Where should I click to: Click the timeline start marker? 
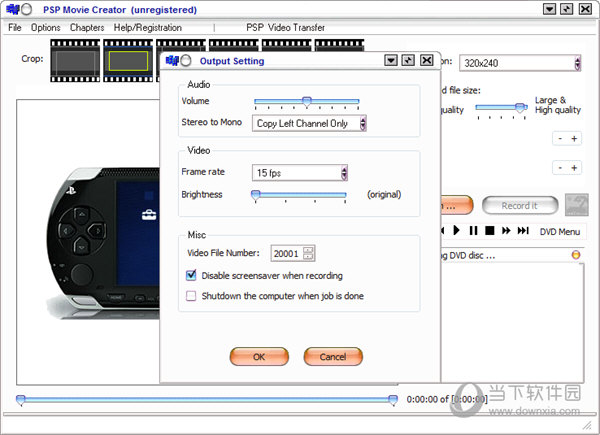tap(21, 400)
